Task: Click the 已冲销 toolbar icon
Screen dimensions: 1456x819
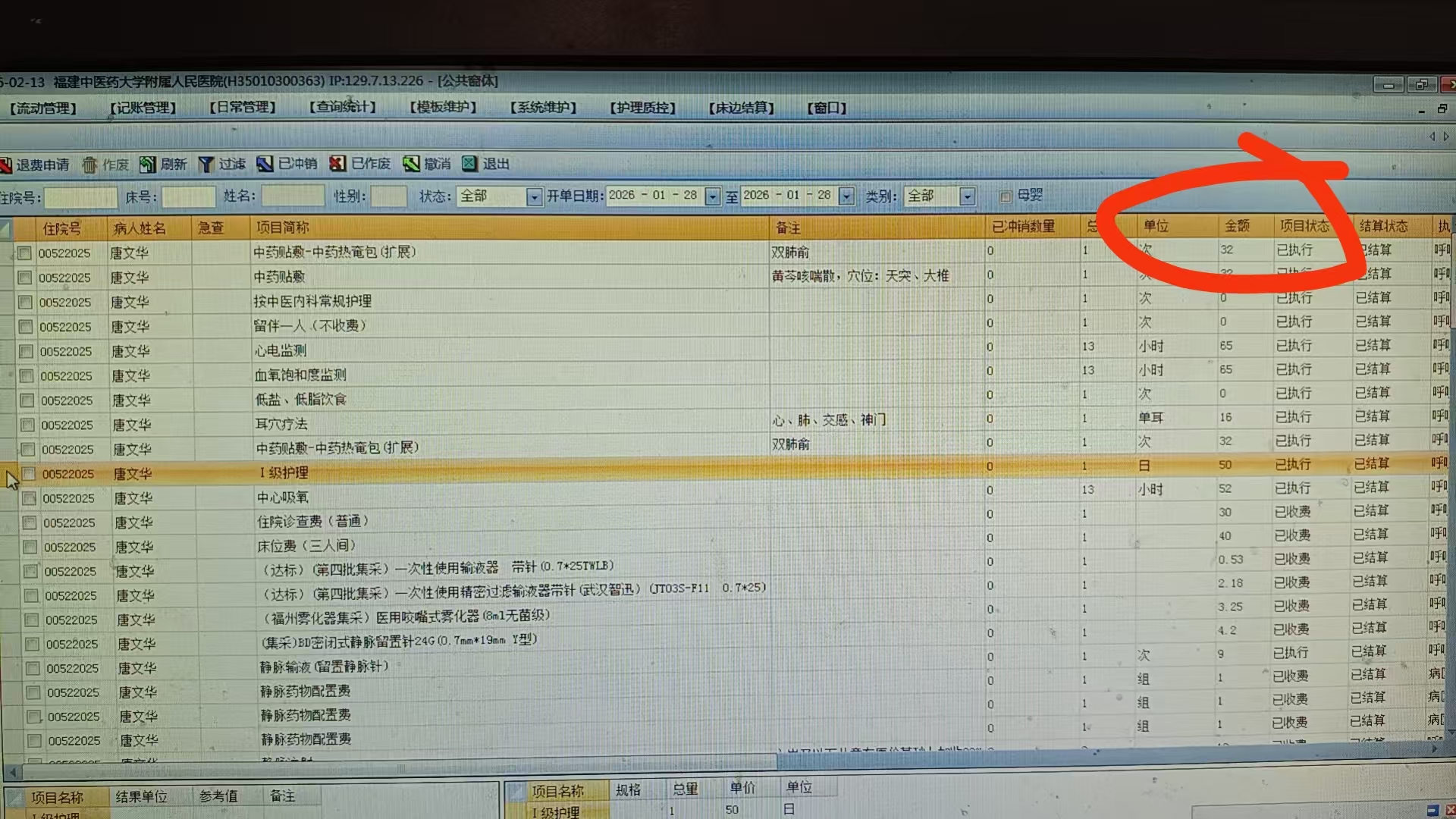Action: (x=265, y=164)
